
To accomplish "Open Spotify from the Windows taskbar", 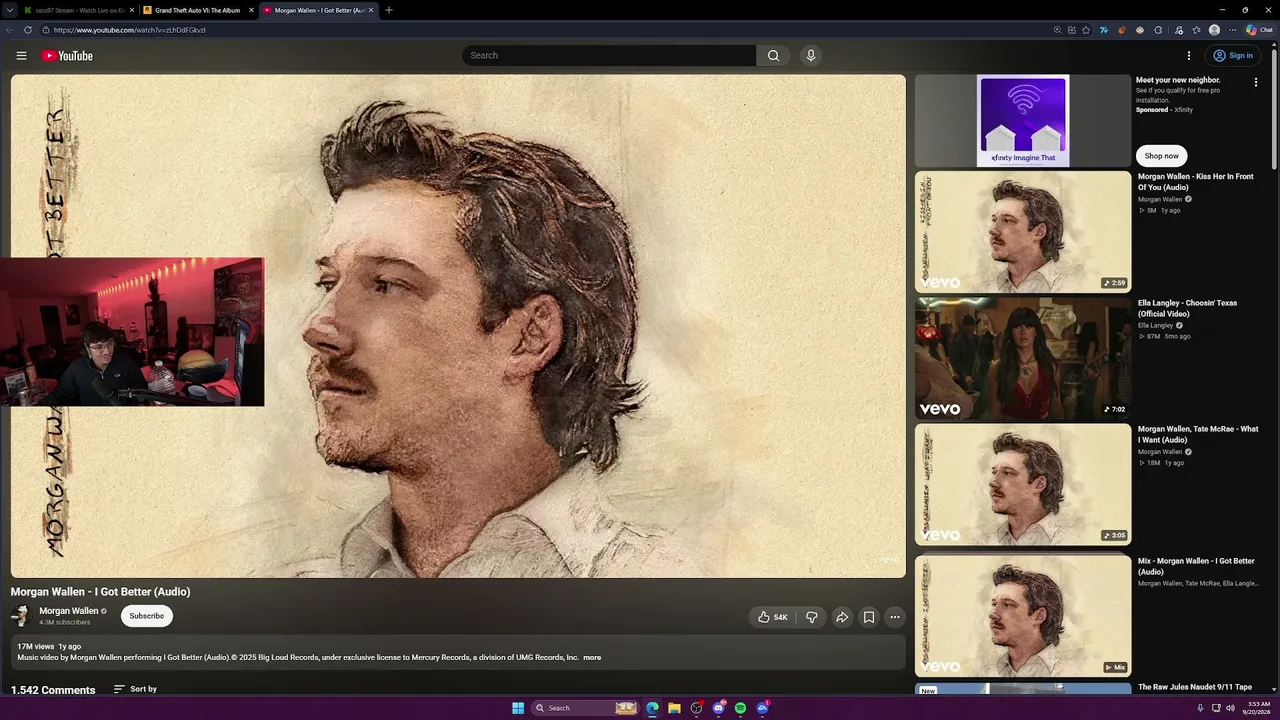I will point(740,708).
